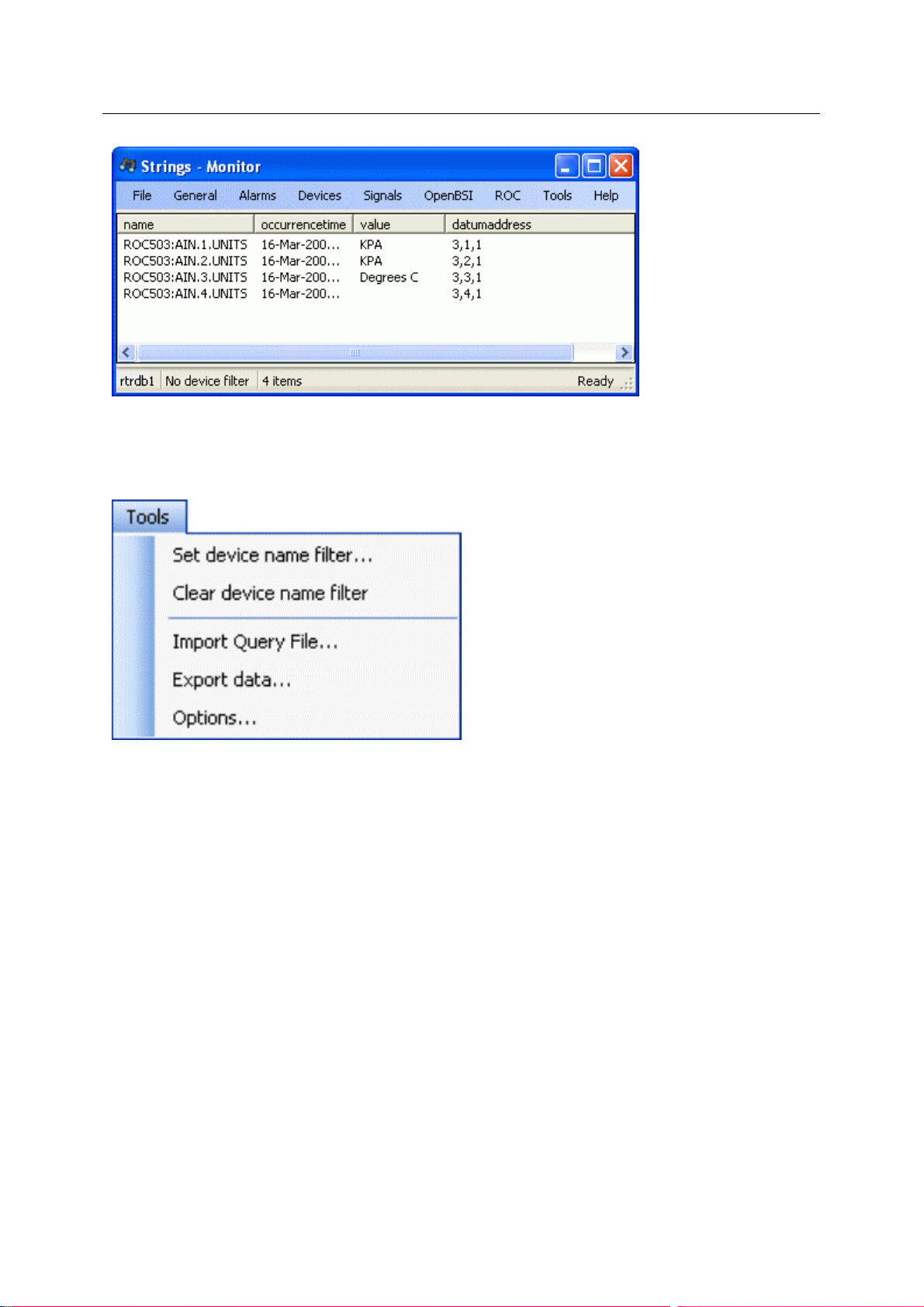Open the Help menu
924x1307 pixels.
[x=606, y=195]
